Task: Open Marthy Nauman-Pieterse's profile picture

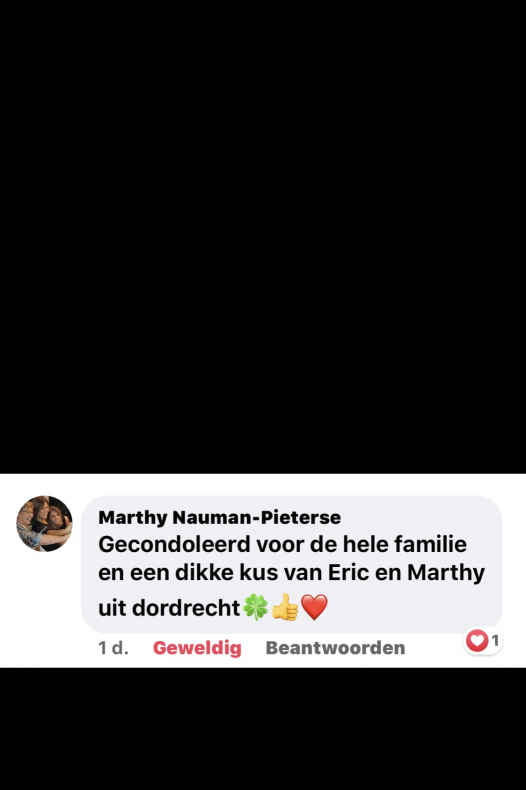Action: pyautogui.click(x=44, y=523)
